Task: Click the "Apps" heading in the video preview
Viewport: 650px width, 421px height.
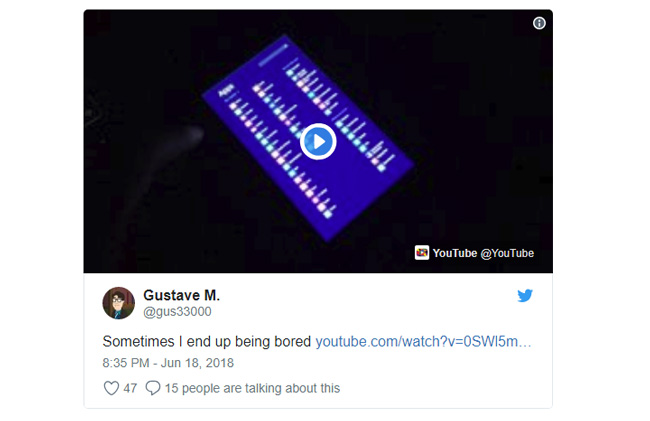Action: coord(226,90)
